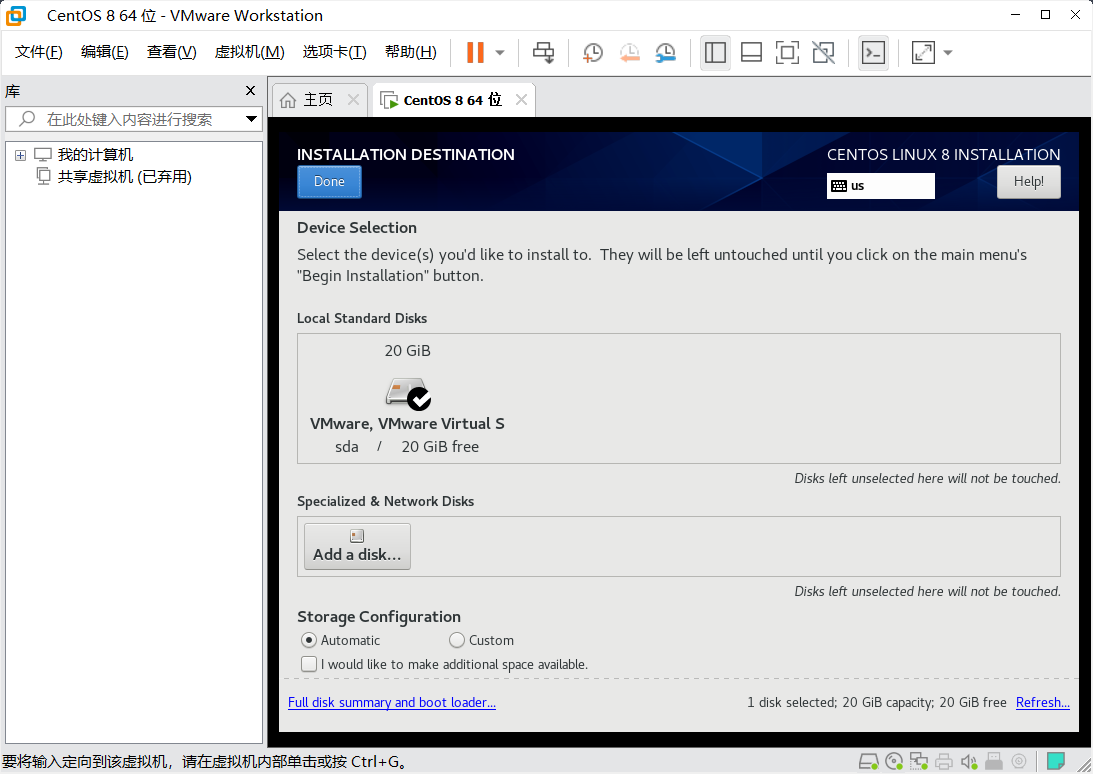Click the Storage Configuration heading

[379, 616]
